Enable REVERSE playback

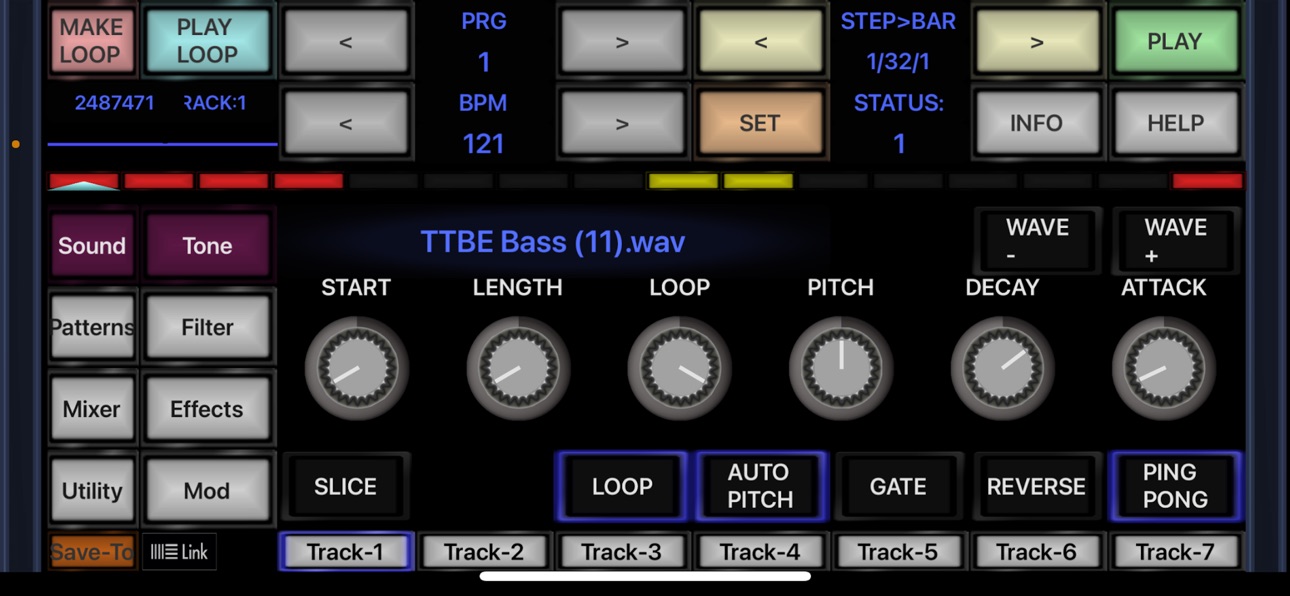point(1037,486)
